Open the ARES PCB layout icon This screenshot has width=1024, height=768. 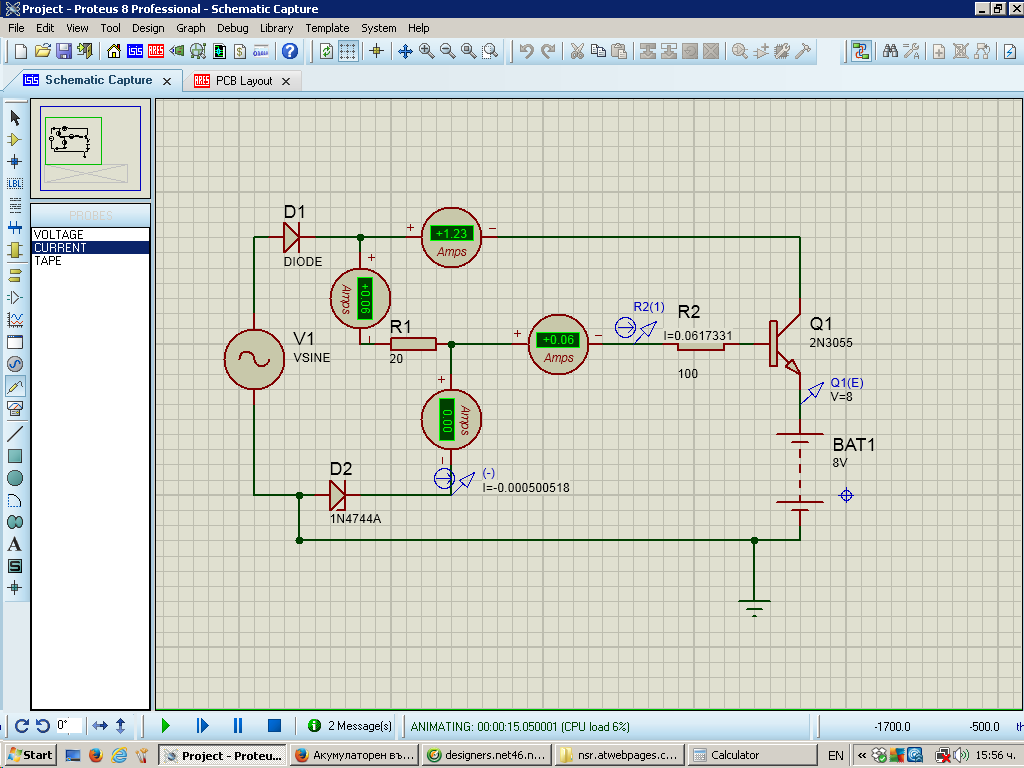156,51
